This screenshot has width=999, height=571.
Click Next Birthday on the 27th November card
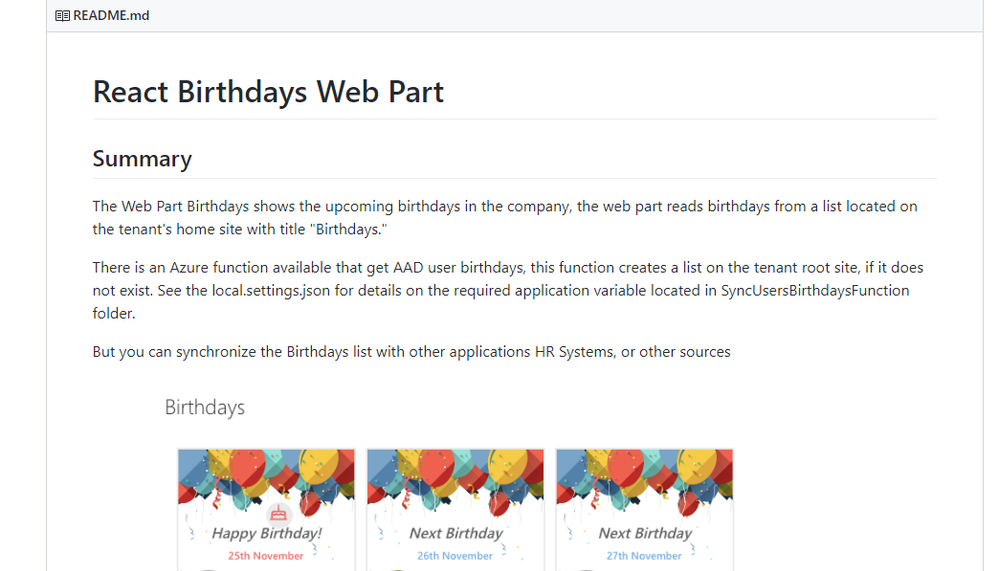click(644, 534)
